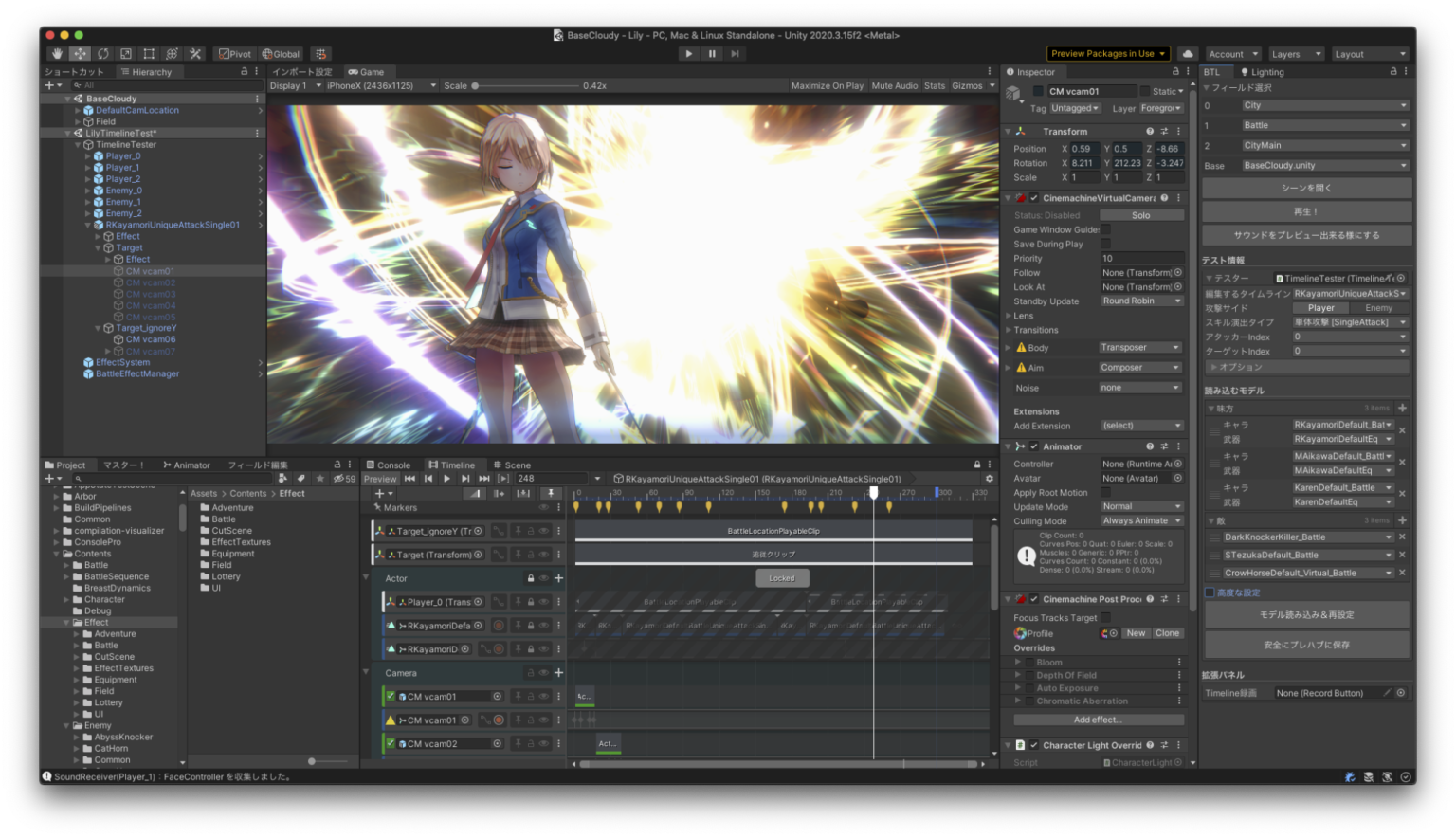
Task: Add a track to the Camera group
Action: pos(558,673)
